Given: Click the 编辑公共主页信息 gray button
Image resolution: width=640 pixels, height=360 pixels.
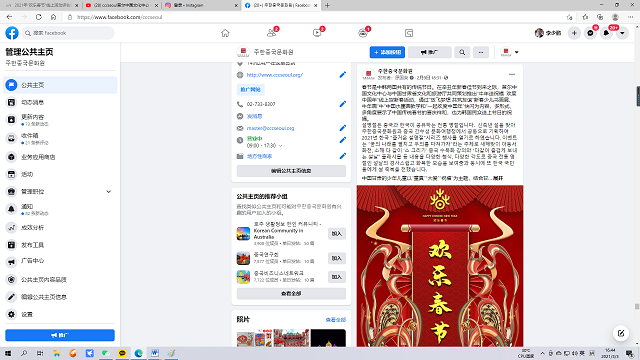Looking at the screenshot, I should pos(291,171).
